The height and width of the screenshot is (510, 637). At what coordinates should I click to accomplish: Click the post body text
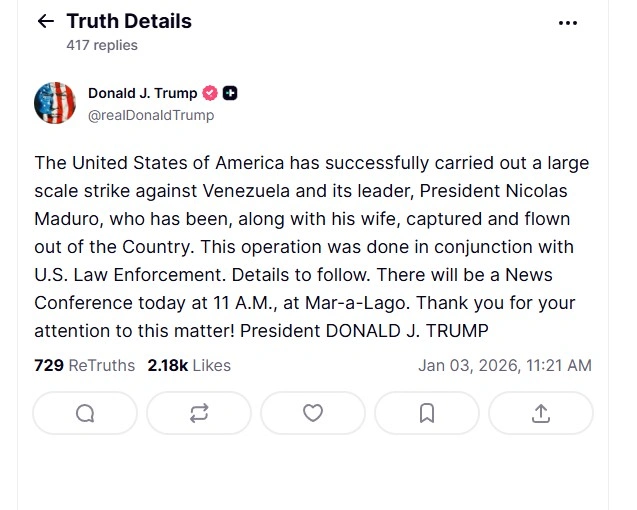311,246
